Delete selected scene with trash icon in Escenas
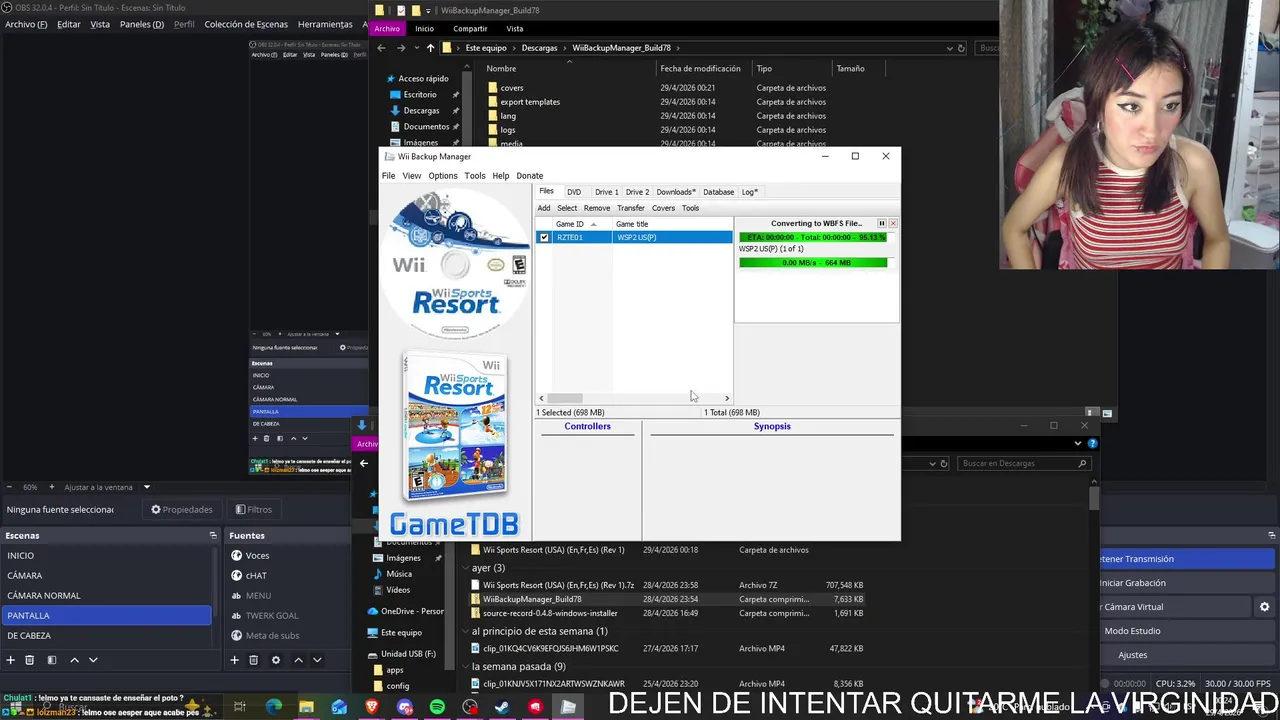 click(x=30, y=660)
